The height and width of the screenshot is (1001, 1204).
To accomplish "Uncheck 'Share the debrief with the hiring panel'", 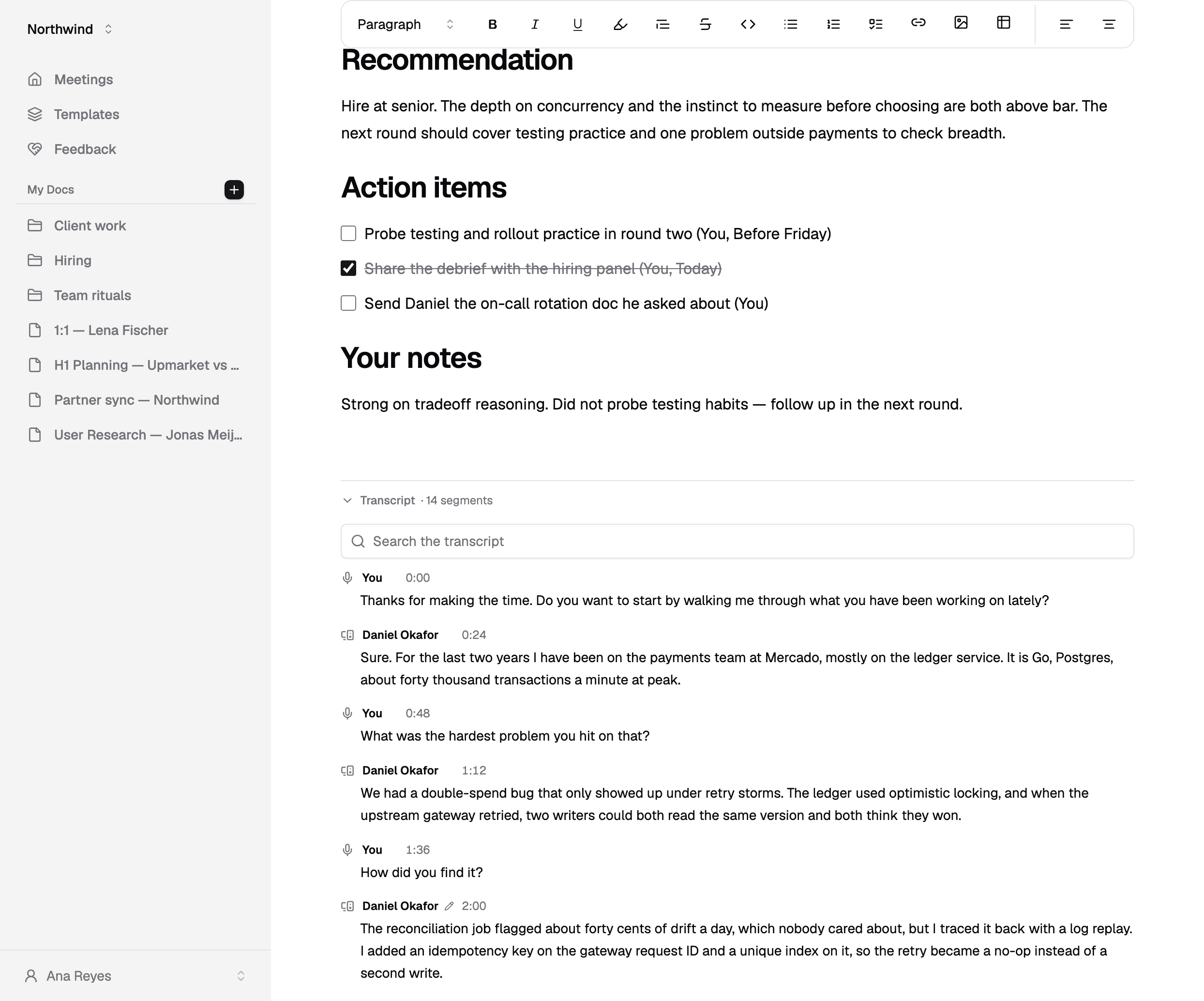I will [x=348, y=269].
